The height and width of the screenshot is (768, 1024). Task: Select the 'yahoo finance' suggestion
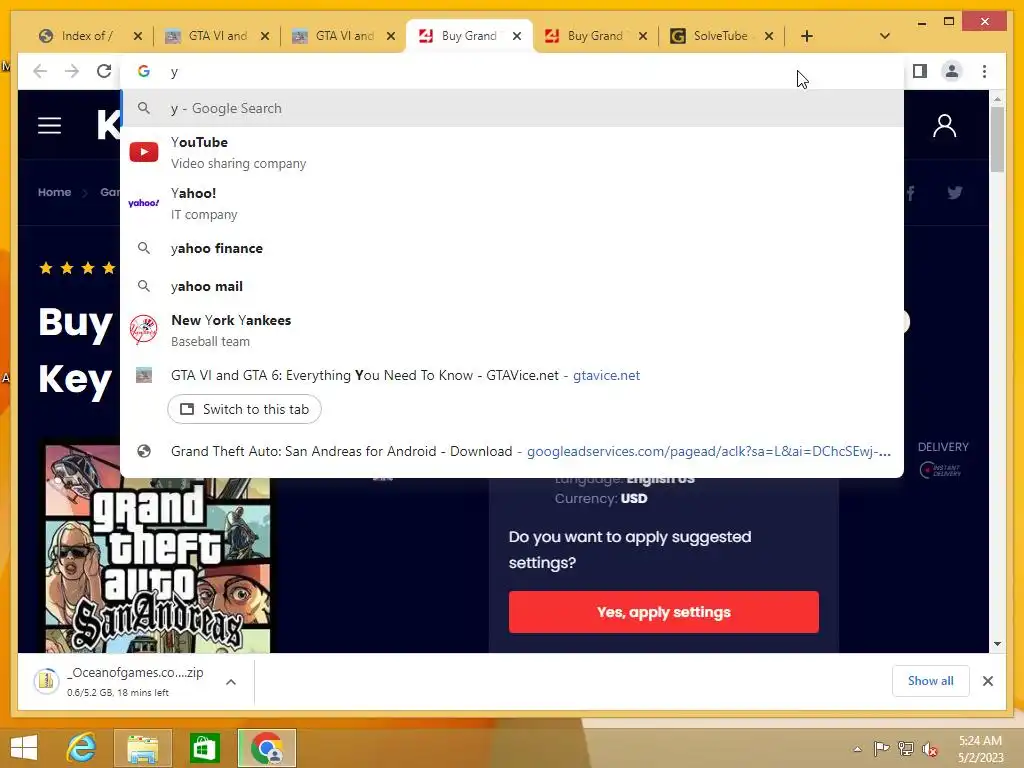[x=512, y=248]
